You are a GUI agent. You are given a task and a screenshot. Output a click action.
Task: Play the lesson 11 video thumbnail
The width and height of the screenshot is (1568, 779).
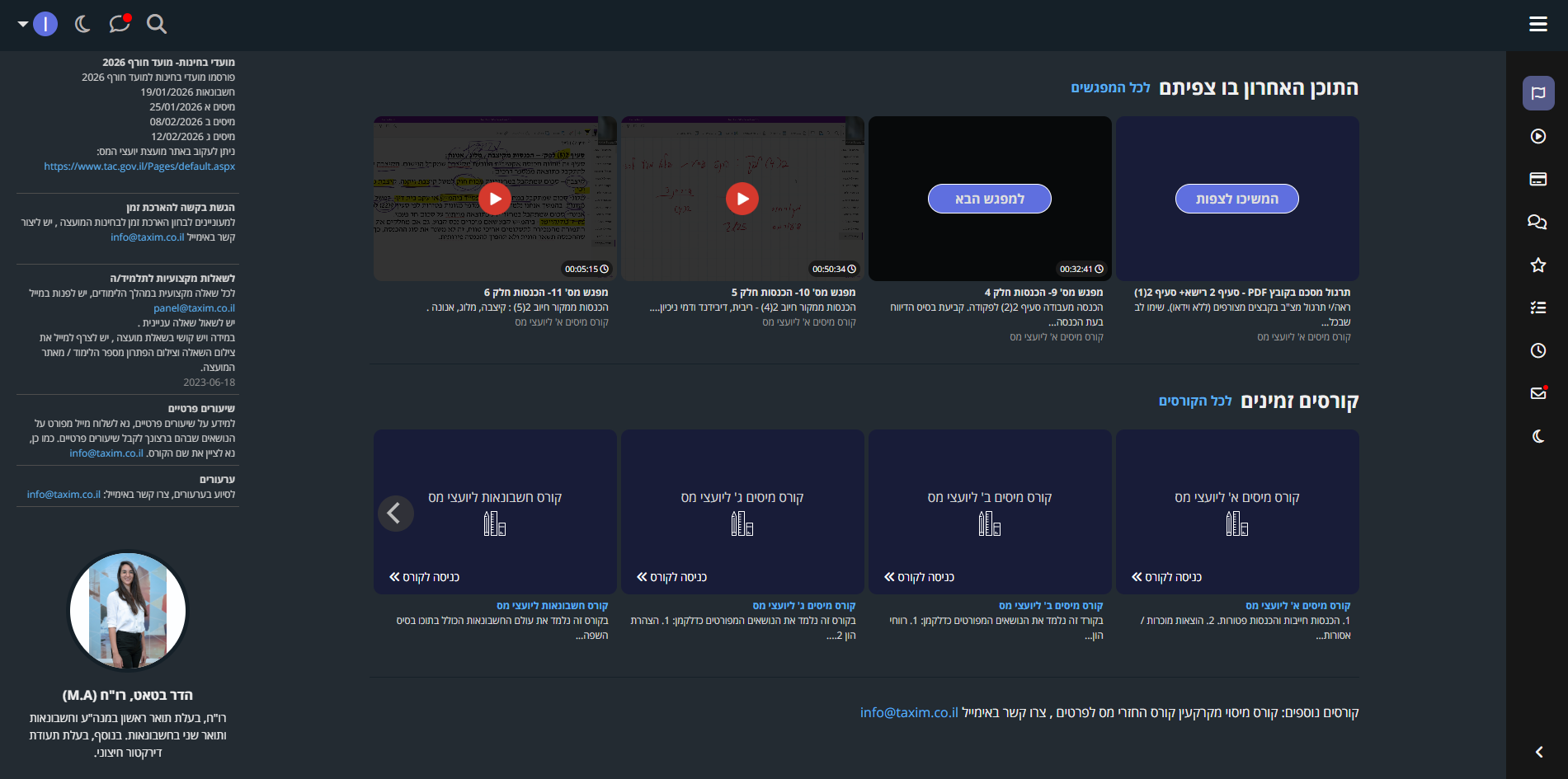click(x=495, y=199)
